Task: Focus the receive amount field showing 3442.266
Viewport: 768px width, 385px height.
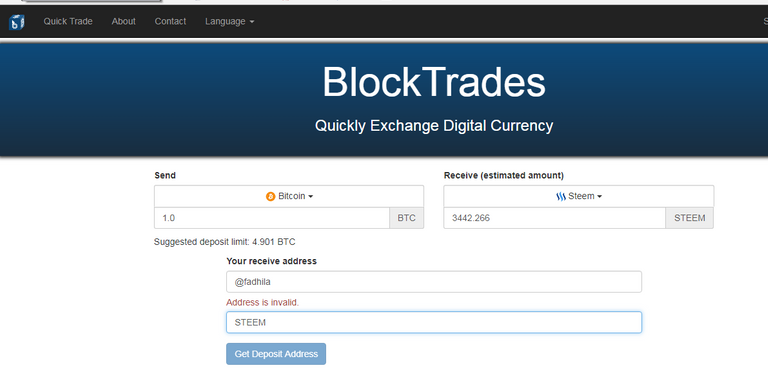Action: click(x=554, y=218)
